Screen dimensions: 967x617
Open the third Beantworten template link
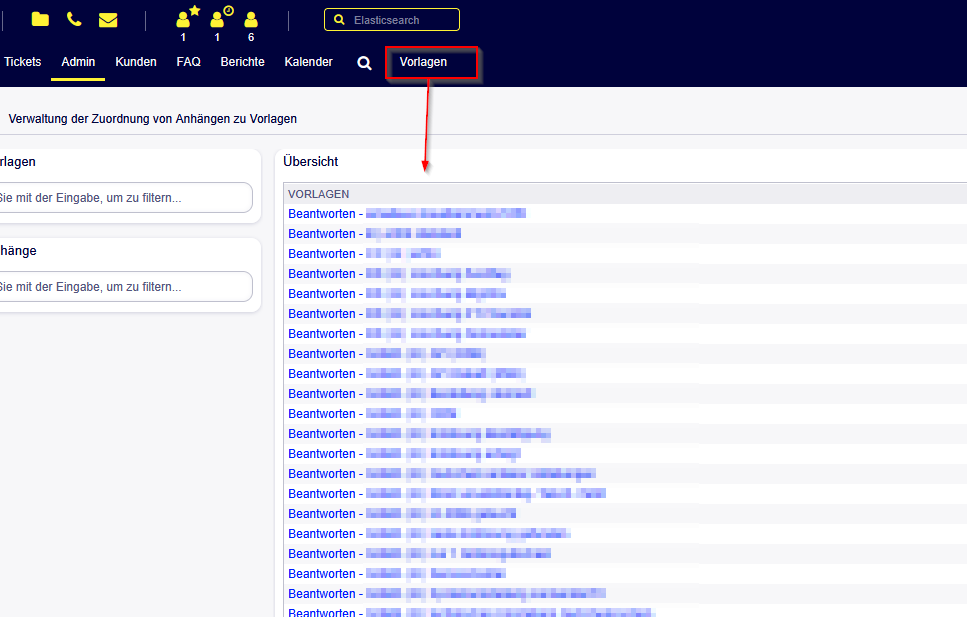364,254
